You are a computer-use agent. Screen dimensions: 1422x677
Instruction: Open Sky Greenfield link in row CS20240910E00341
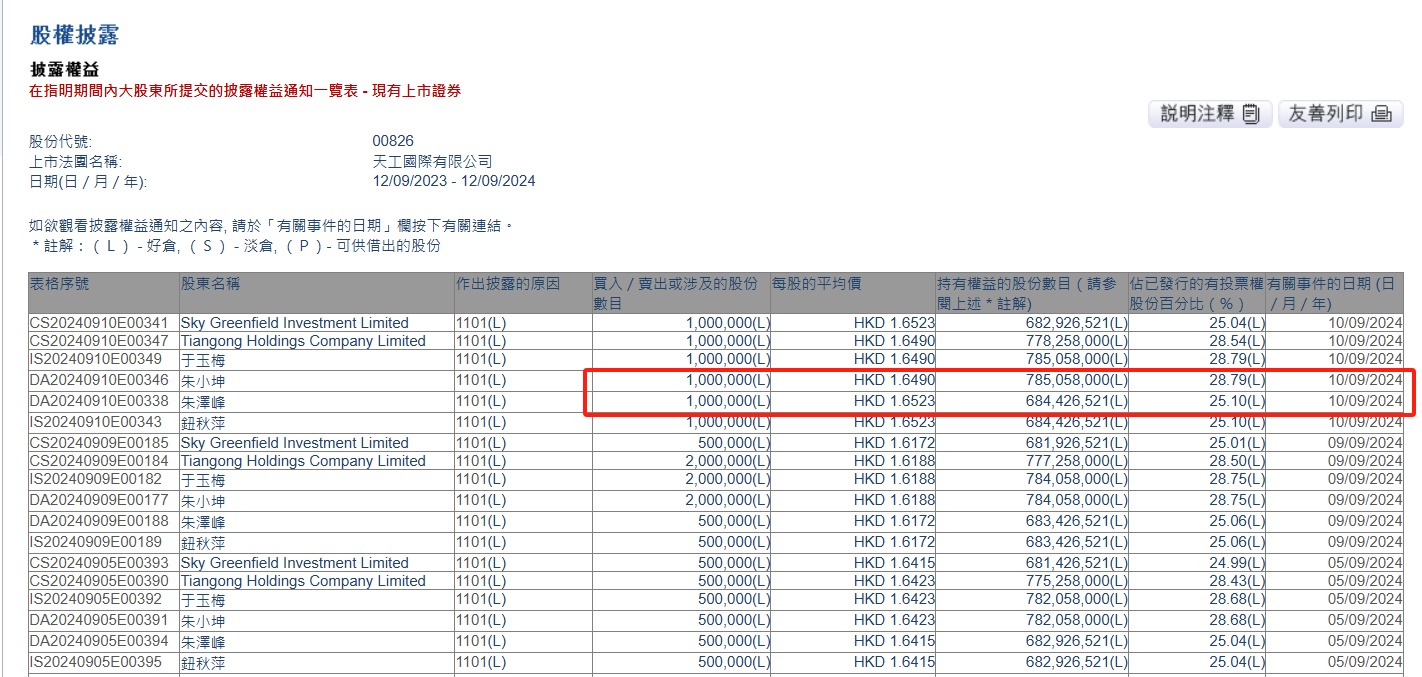[x=294, y=323]
